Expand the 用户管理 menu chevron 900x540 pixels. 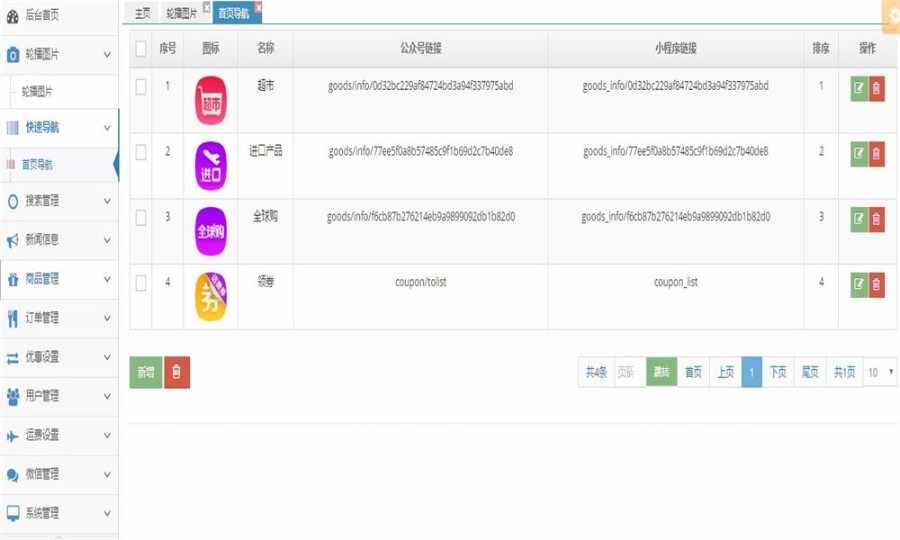click(x=107, y=396)
